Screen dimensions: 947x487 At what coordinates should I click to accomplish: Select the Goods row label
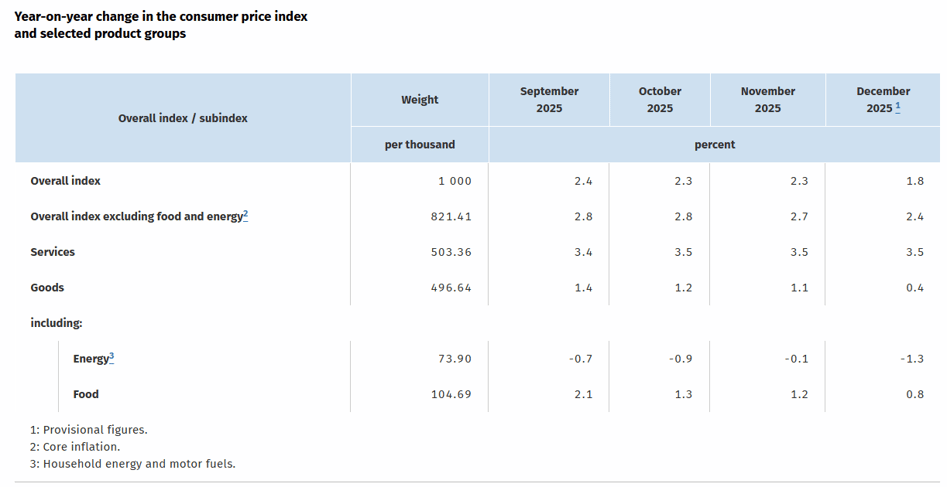pos(47,288)
